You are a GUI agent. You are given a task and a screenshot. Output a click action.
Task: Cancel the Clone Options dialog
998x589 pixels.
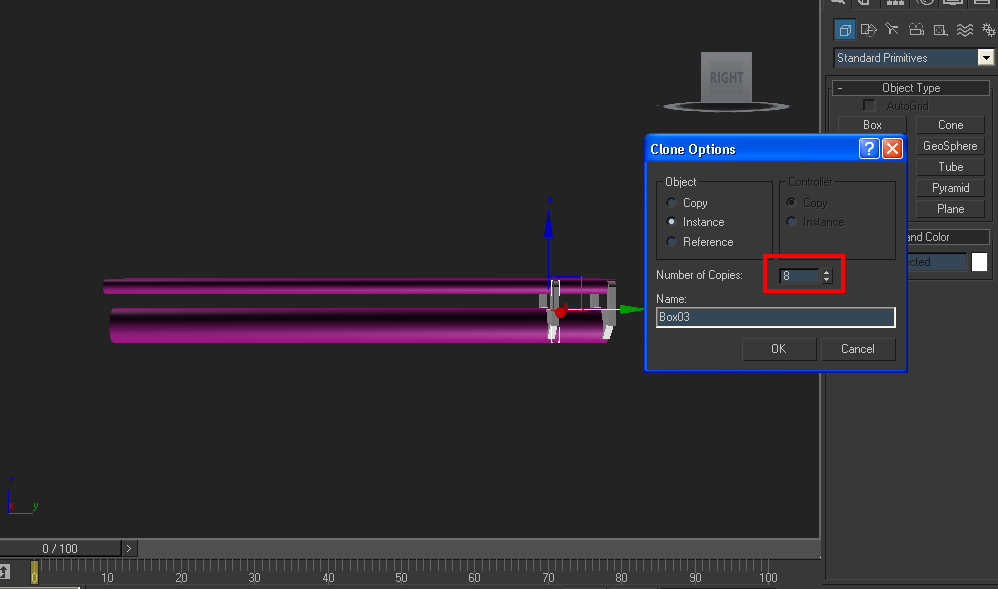click(x=857, y=349)
